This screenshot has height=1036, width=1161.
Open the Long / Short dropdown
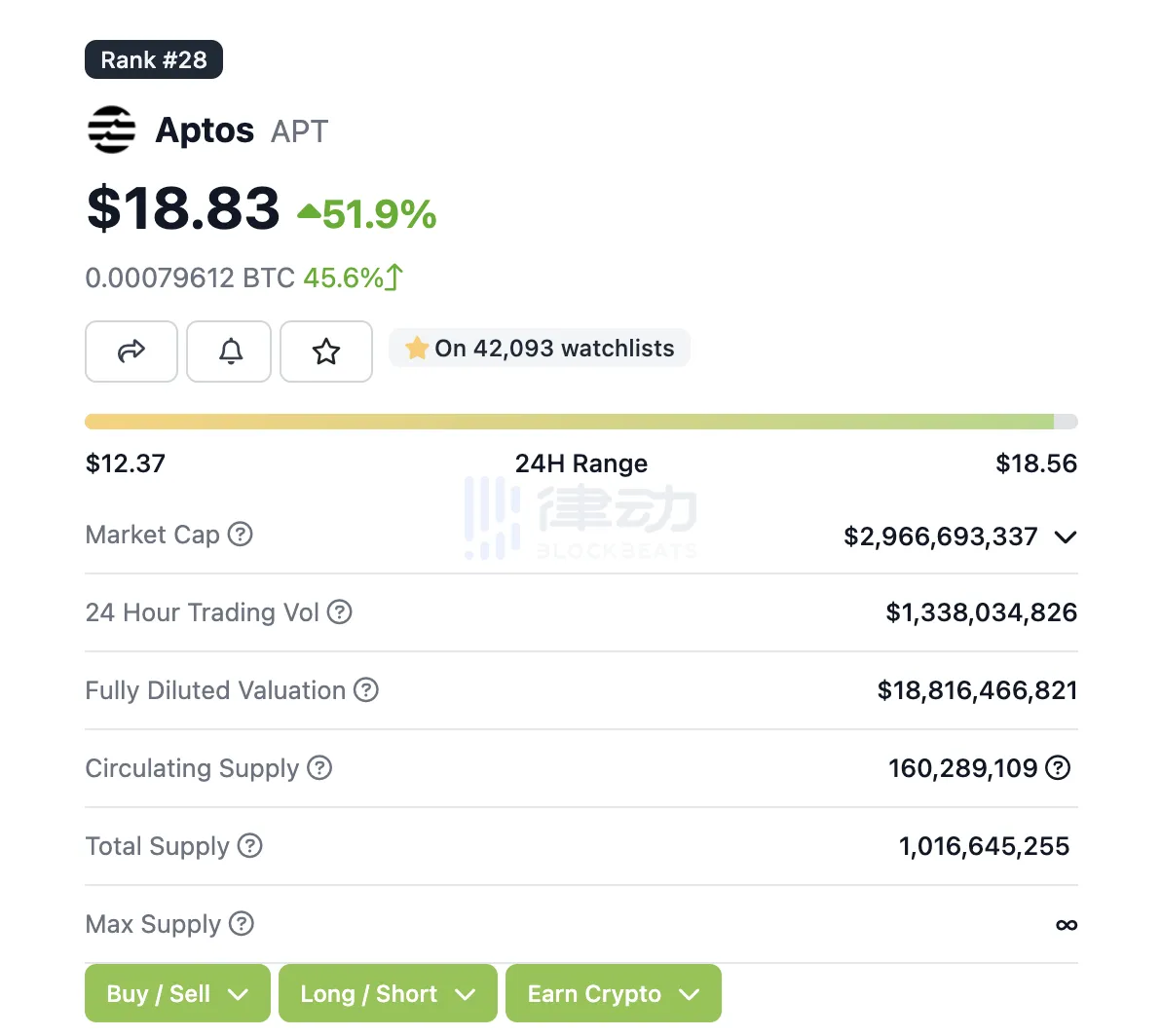pos(388,993)
